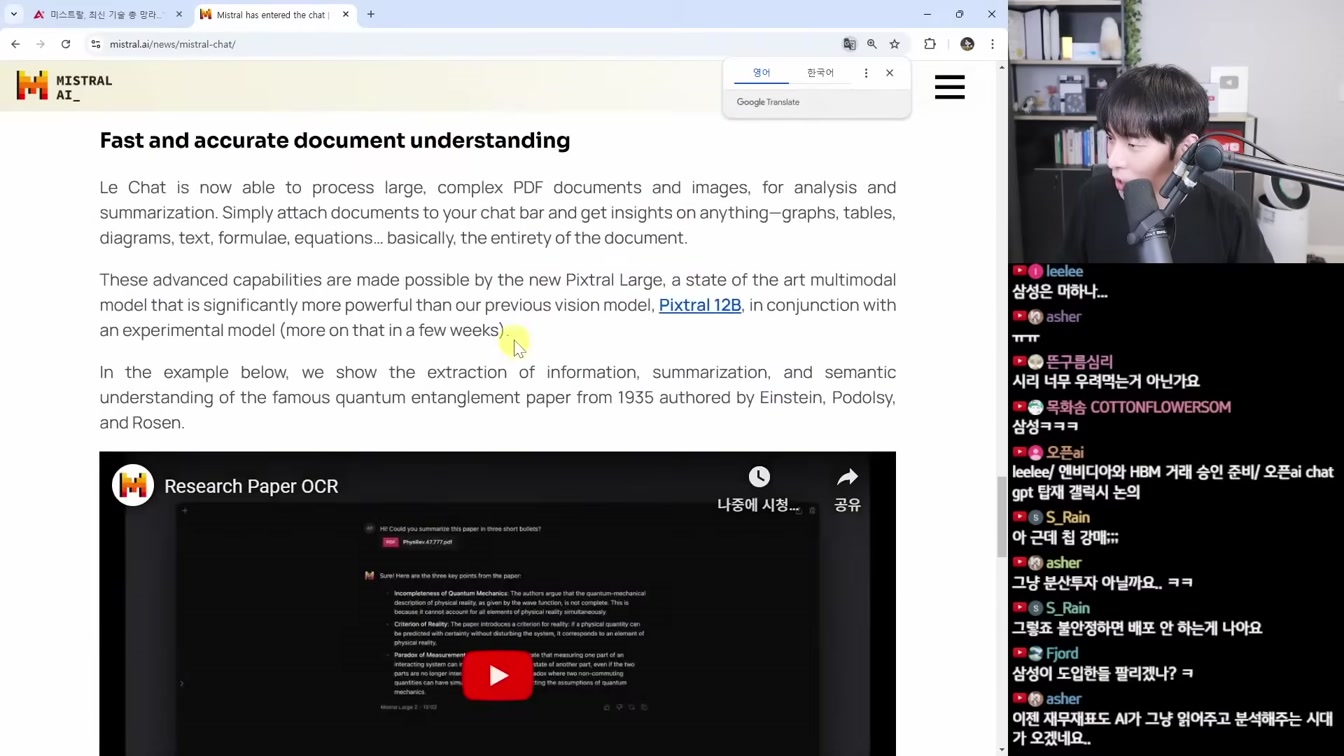Open the Extensions puzzle icon
Viewport: 1344px width, 756px height.
[930, 44]
